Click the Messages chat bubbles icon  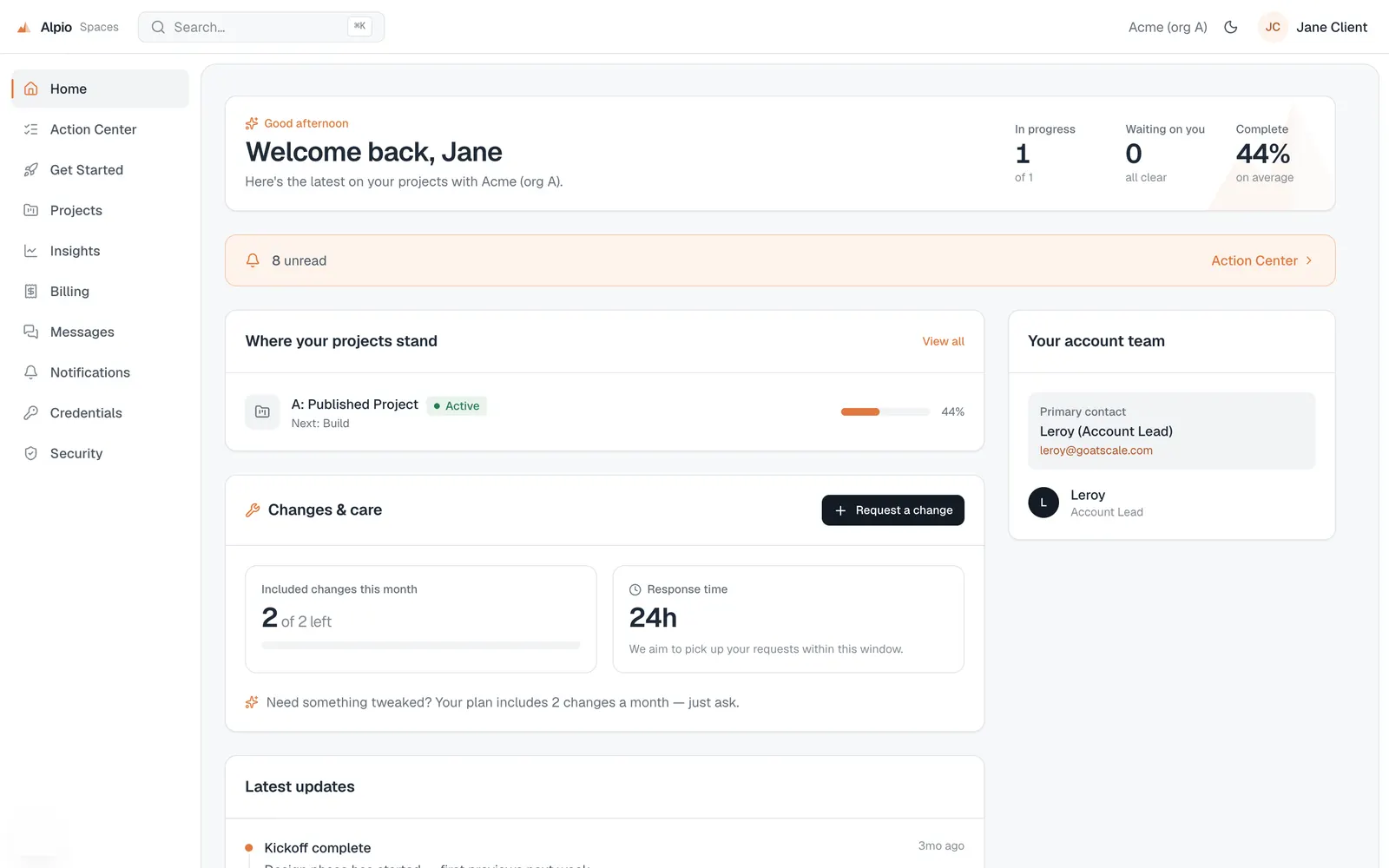point(31,332)
